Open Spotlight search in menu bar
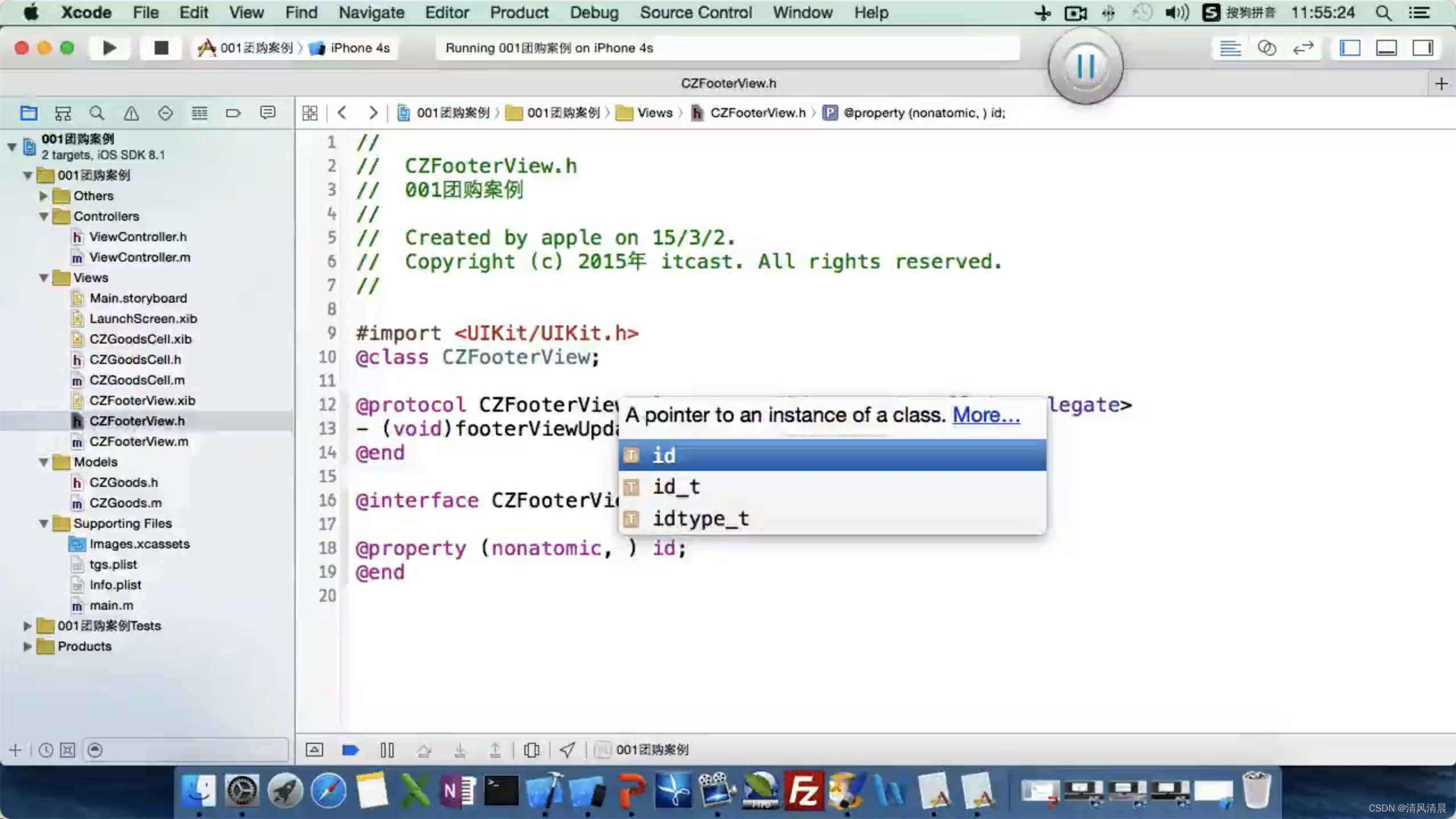 pyautogui.click(x=1384, y=13)
